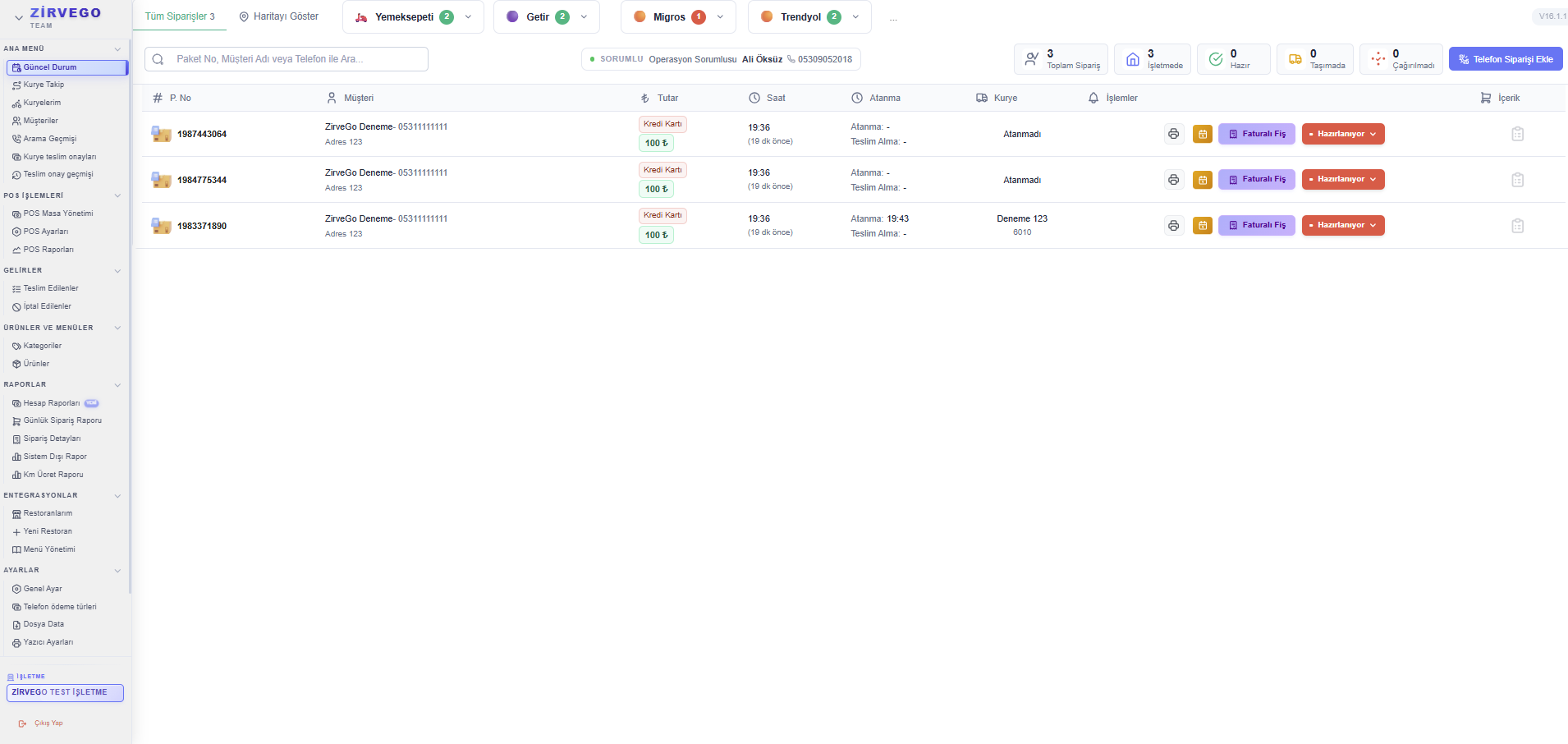The width and height of the screenshot is (1568, 744).
Task: Click Kredi Kartı tag of order 1984775344
Action: [x=663, y=170]
